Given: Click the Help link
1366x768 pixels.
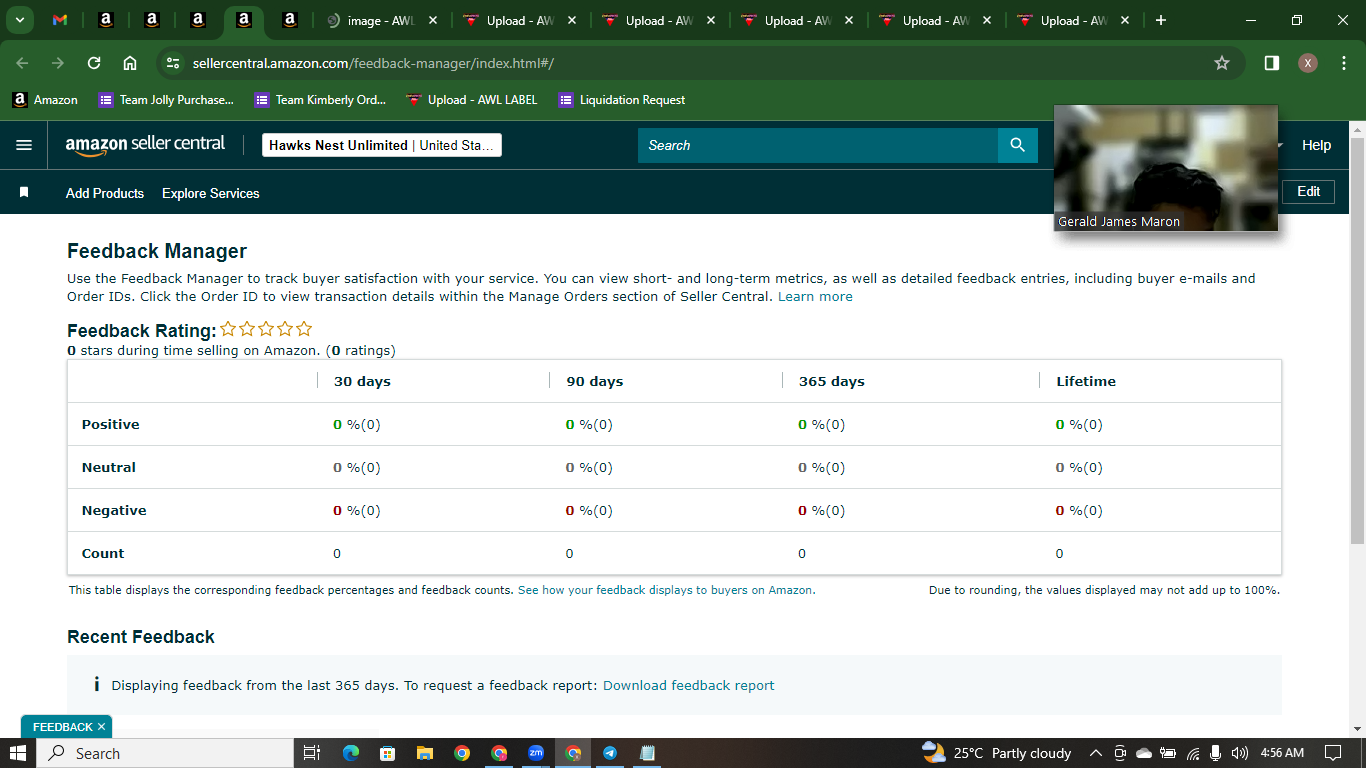Looking at the screenshot, I should tap(1316, 145).
